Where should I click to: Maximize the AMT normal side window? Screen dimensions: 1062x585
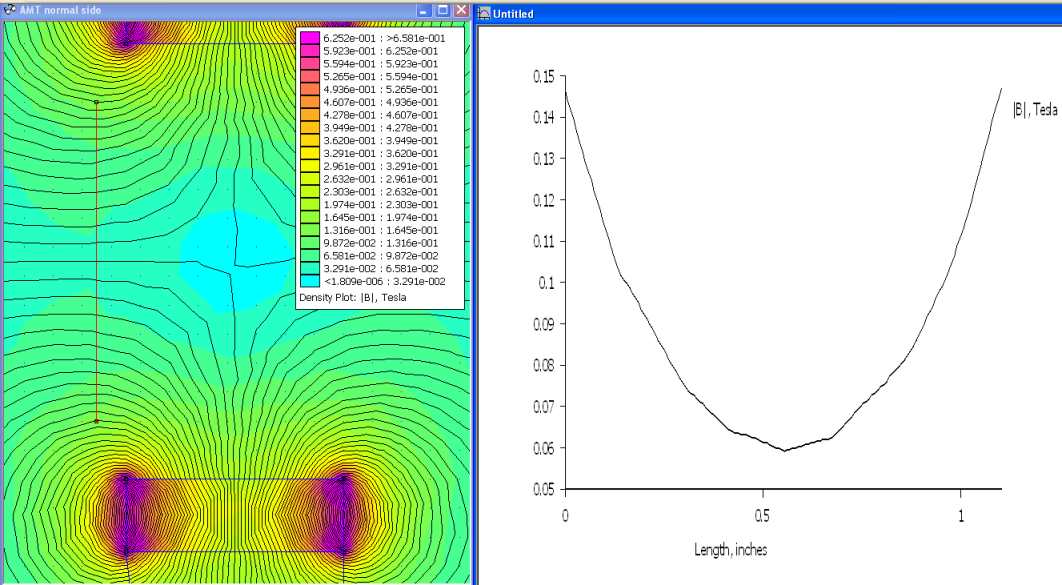[x=443, y=11]
